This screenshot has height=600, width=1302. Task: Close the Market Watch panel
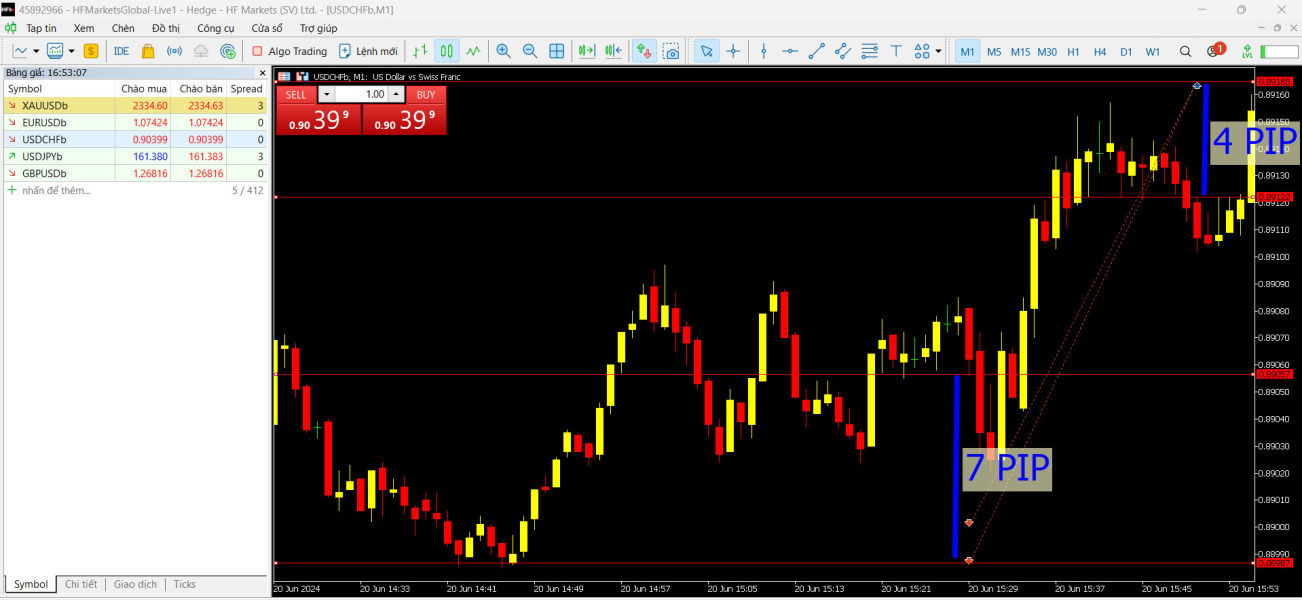click(263, 73)
